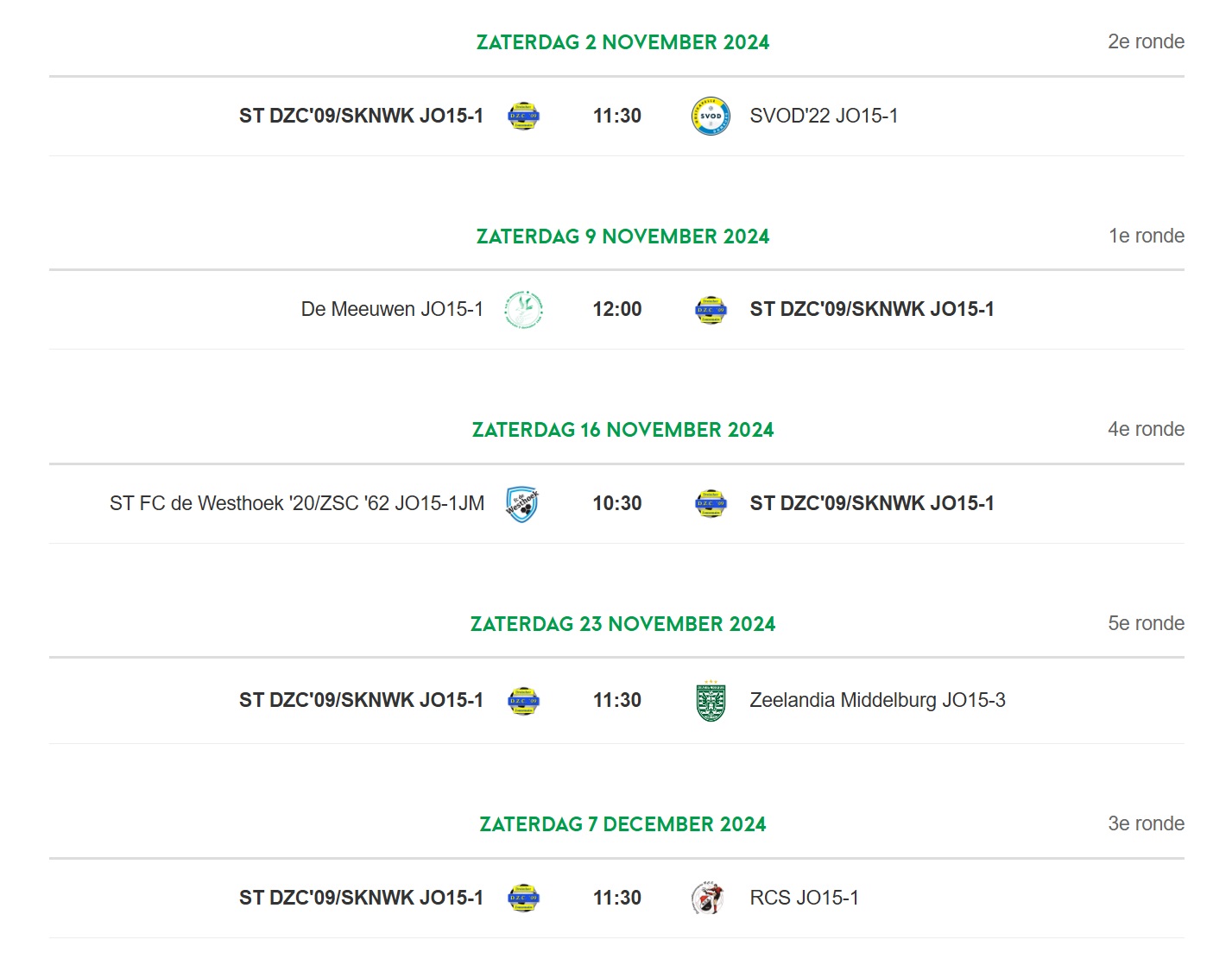This screenshot has height=965, width=1232.
Task: Open the RCS JO15-1 team link
Action: (804, 898)
